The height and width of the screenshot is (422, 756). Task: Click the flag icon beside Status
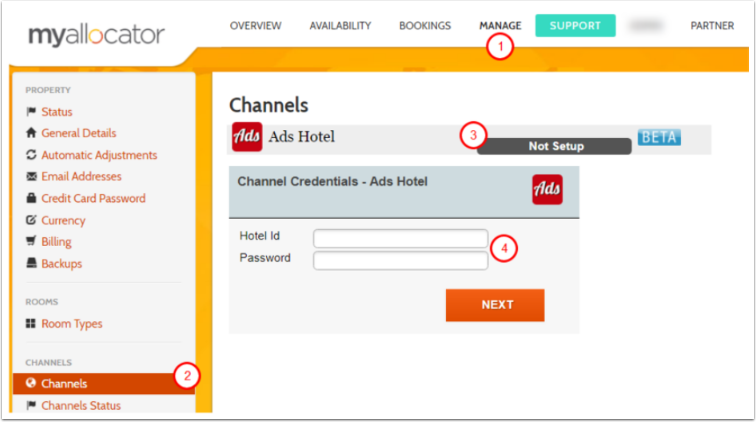[31, 112]
